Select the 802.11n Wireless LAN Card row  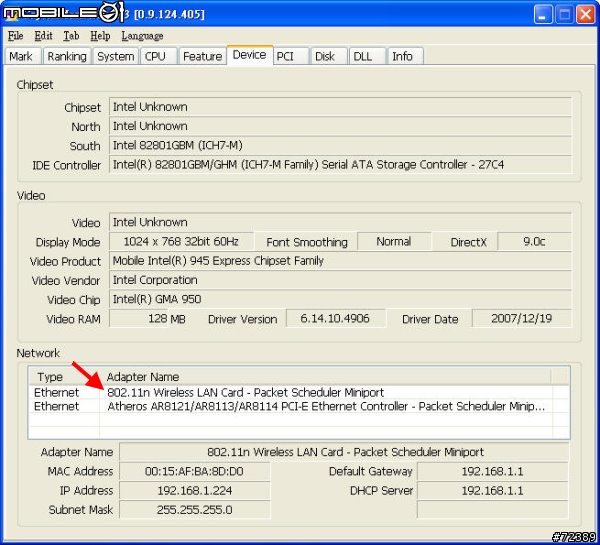[299, 393]
